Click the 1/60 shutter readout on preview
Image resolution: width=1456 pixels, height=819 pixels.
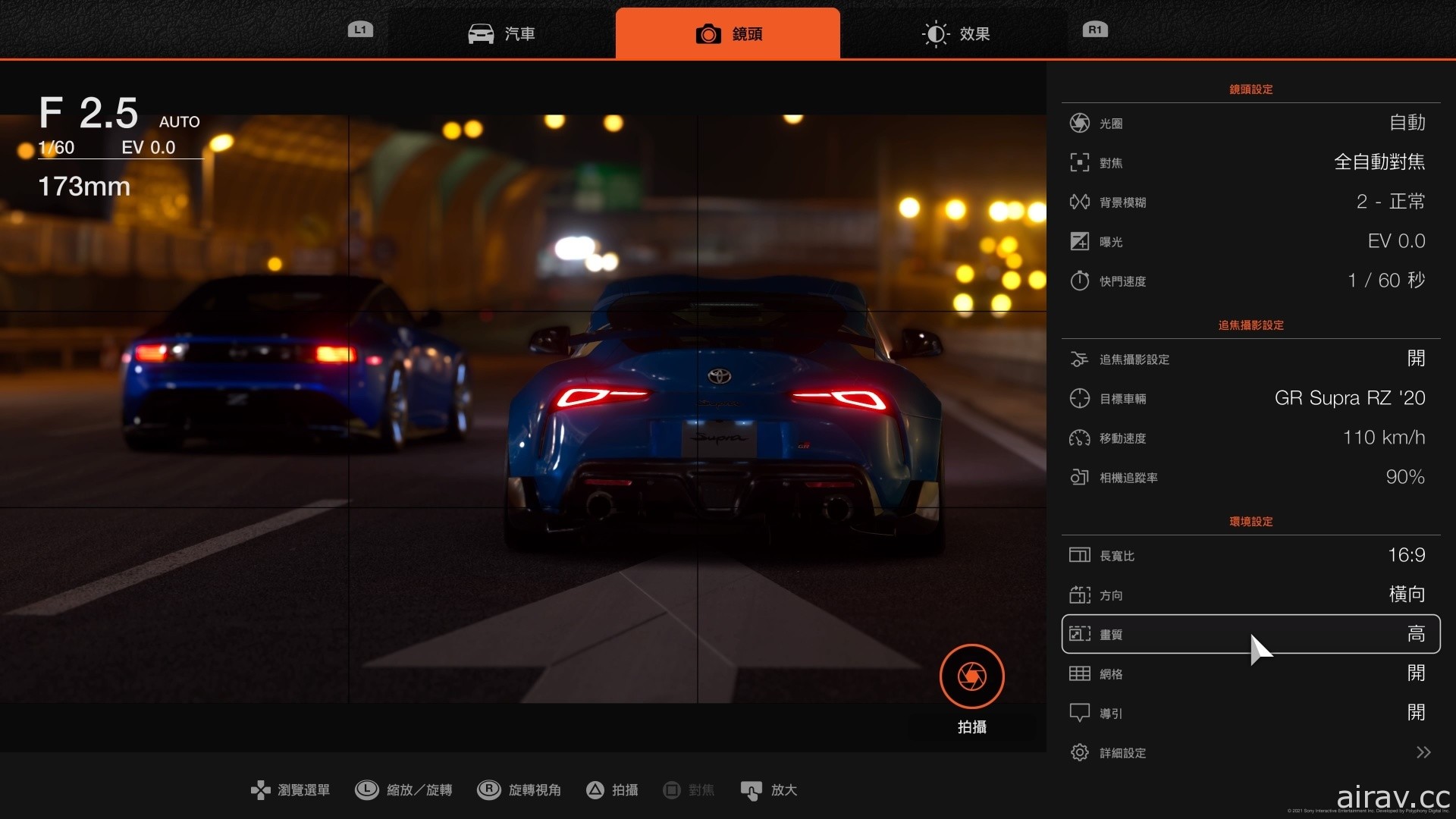56,148
